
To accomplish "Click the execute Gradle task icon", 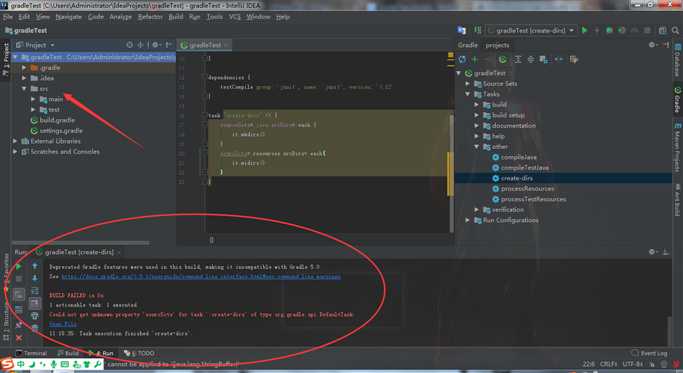I will [503, 59].
